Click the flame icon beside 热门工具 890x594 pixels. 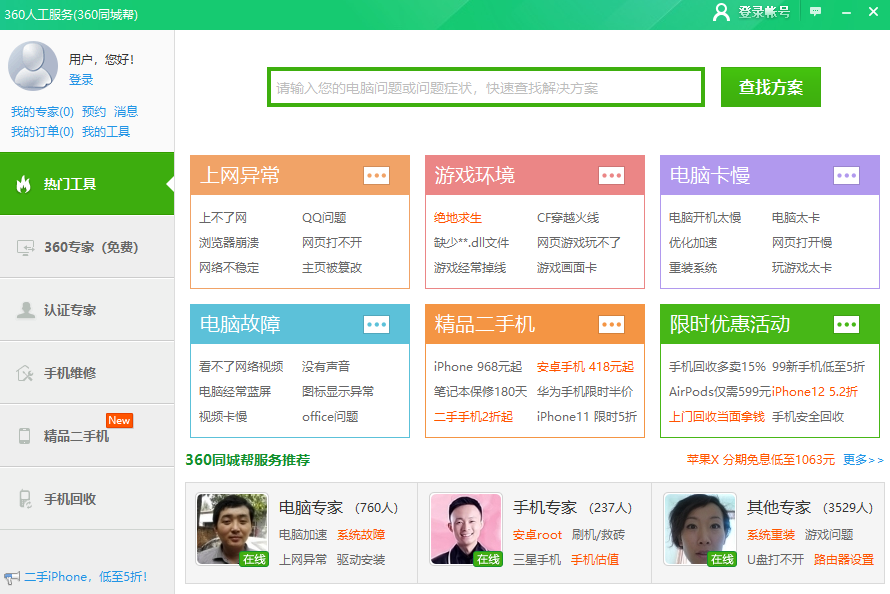(x=23, y=184)
